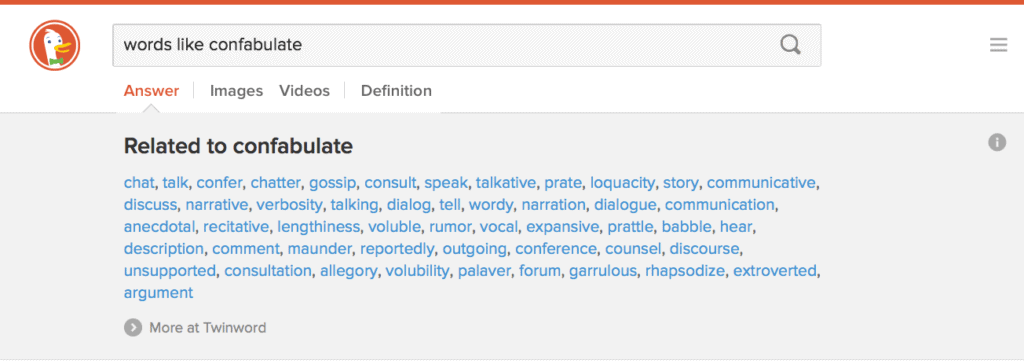Screen dimensions: 1024x364
Task: Open the More at Twinword link
Action: (208, 327)
